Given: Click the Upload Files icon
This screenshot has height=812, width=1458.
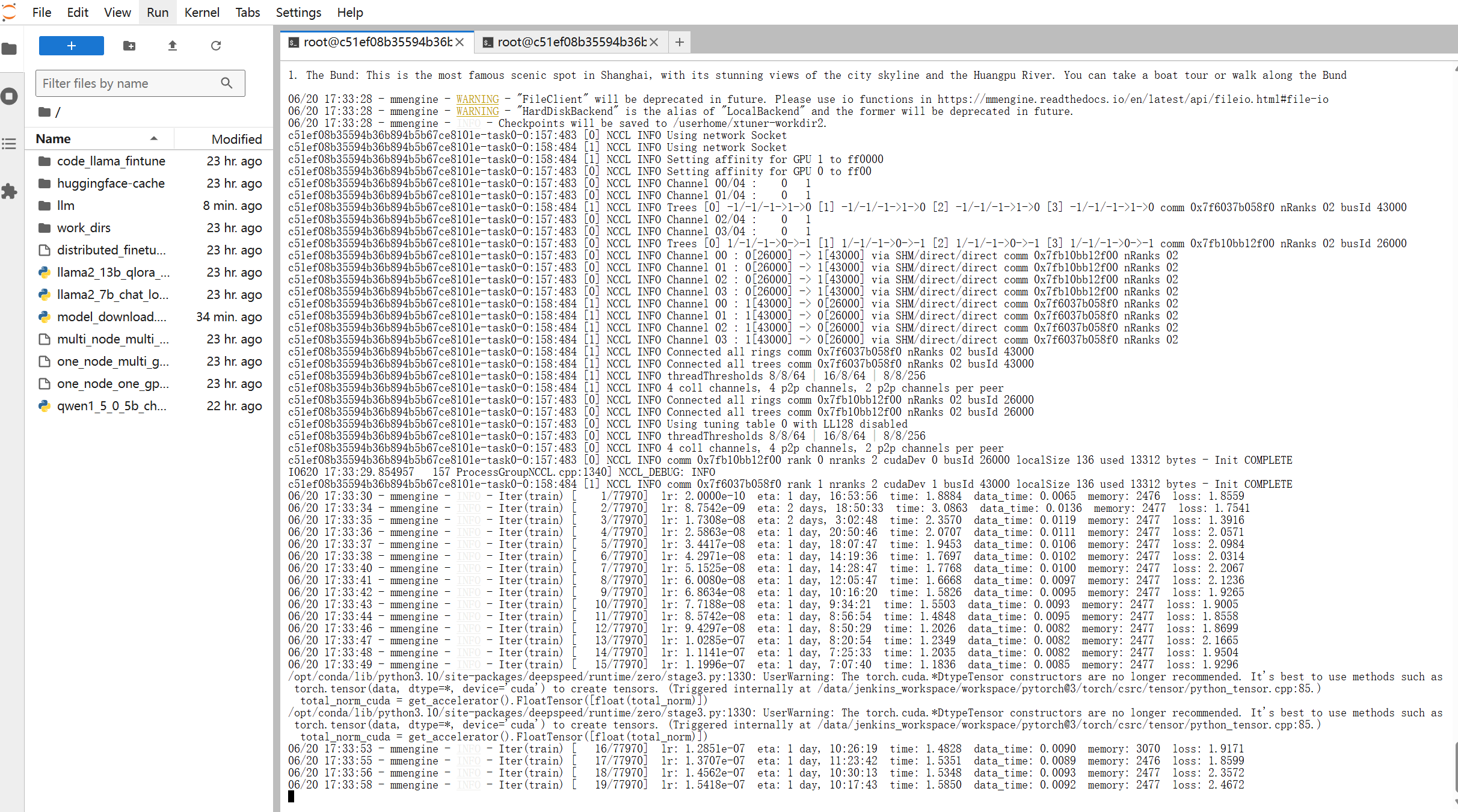Looking at the screenshot, I should pos(173,46).
